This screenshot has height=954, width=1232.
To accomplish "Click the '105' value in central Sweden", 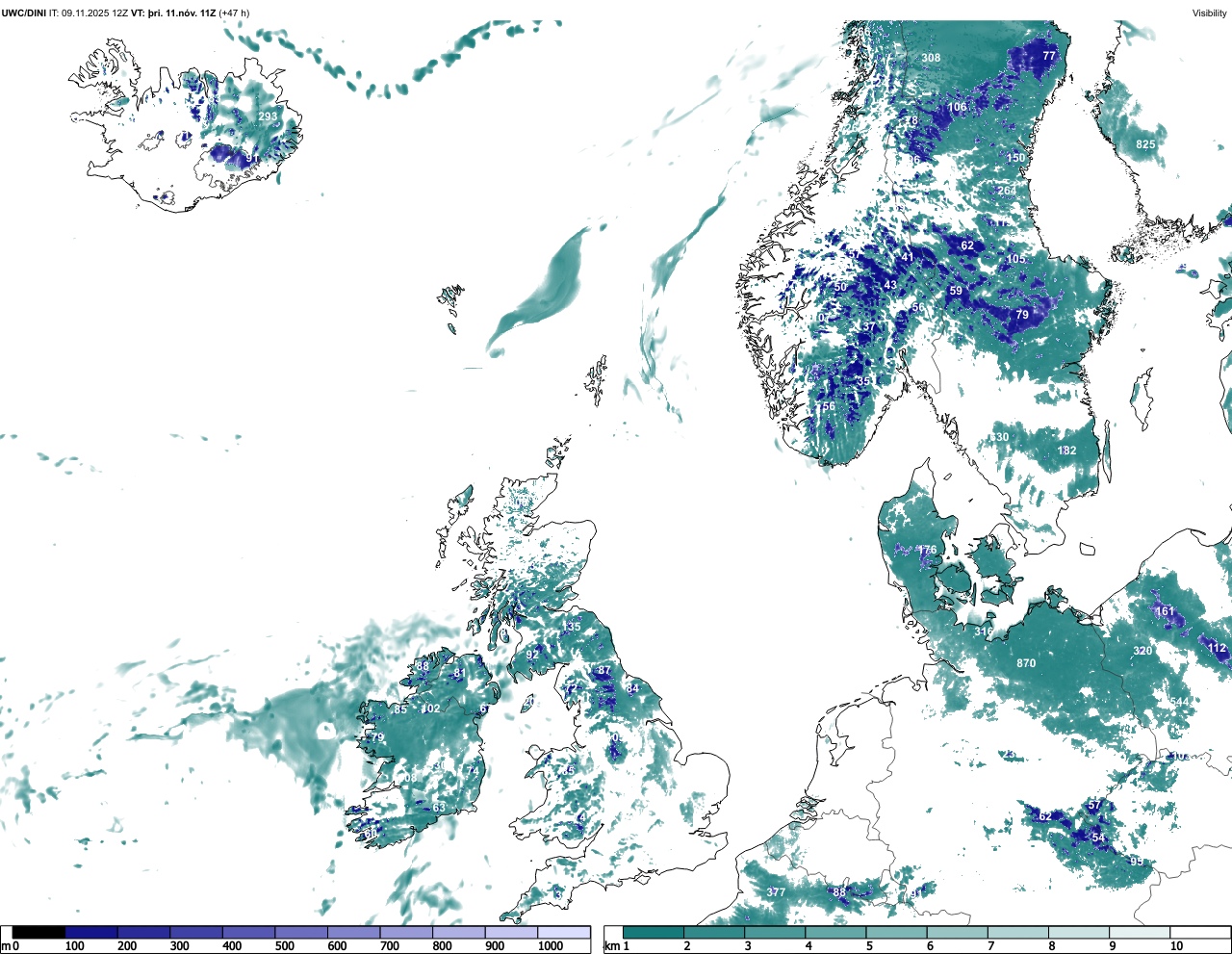I will (x=1016, y=259).
